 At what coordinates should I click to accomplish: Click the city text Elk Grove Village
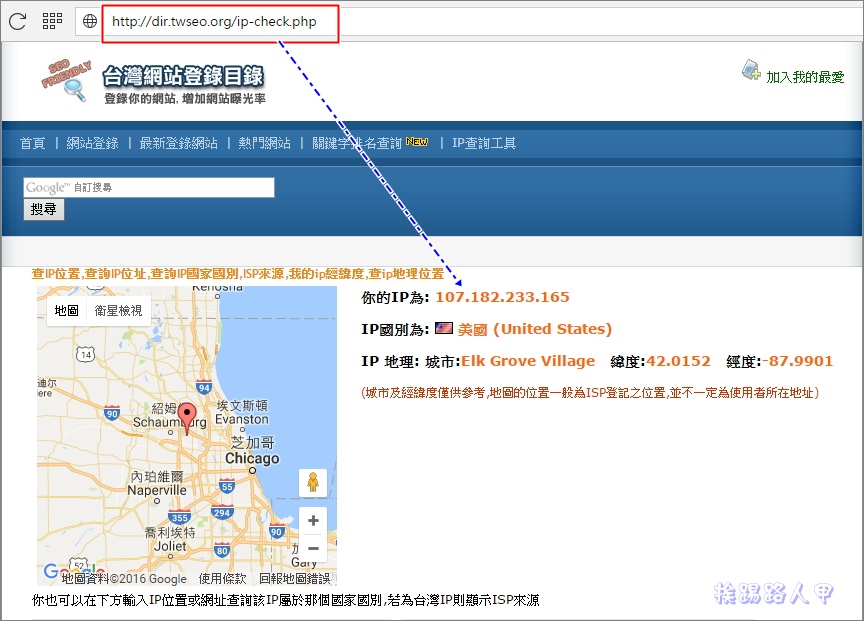(528, 361)
